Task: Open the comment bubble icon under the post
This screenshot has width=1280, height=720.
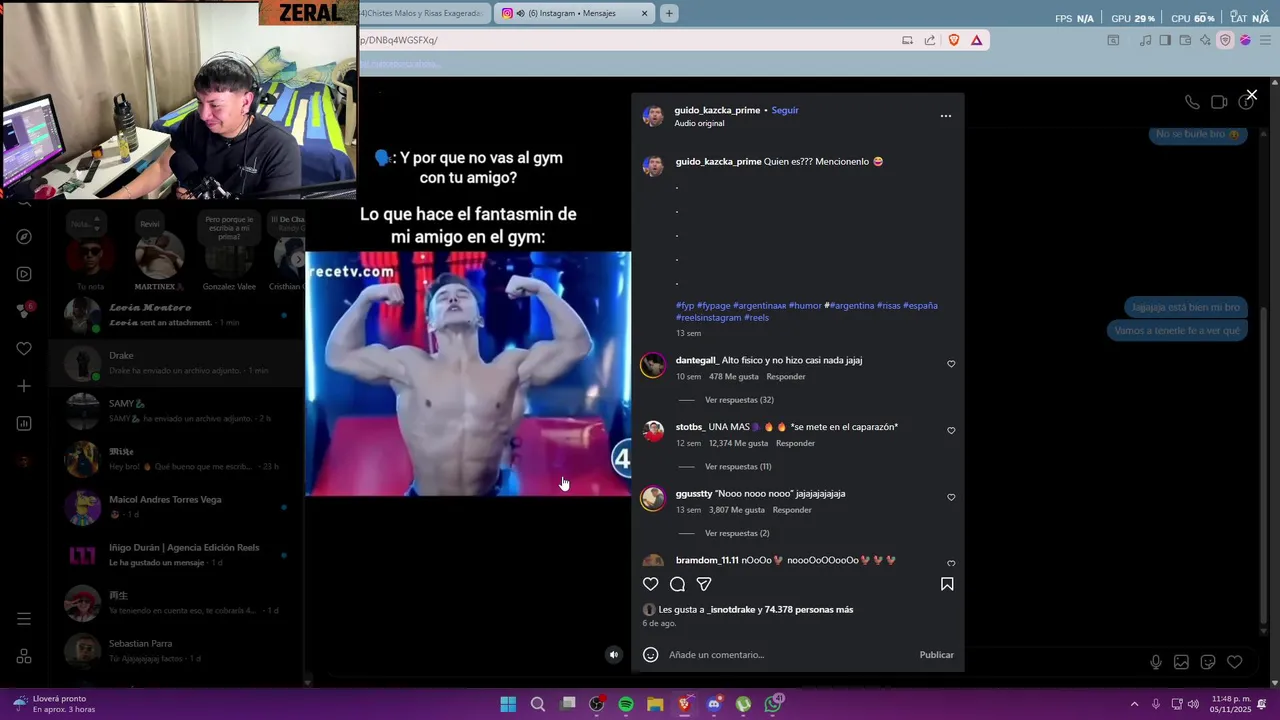Action: 677,584
